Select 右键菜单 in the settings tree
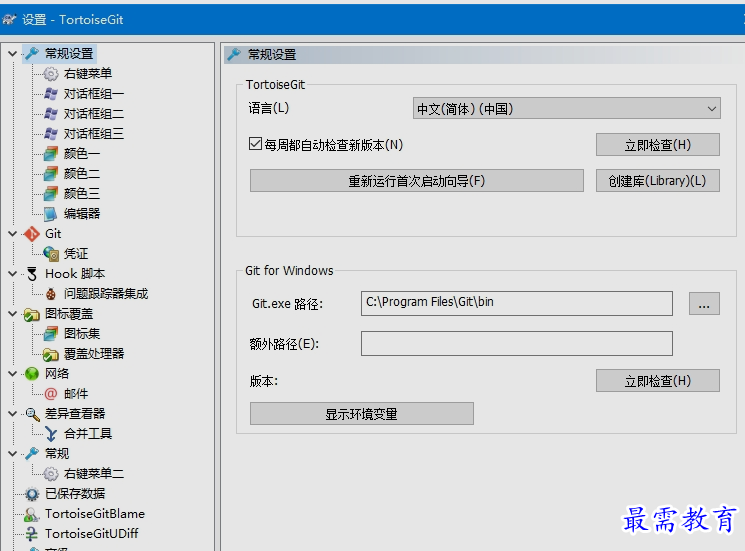This screenshot has width=745, height=551. (88, 74)
